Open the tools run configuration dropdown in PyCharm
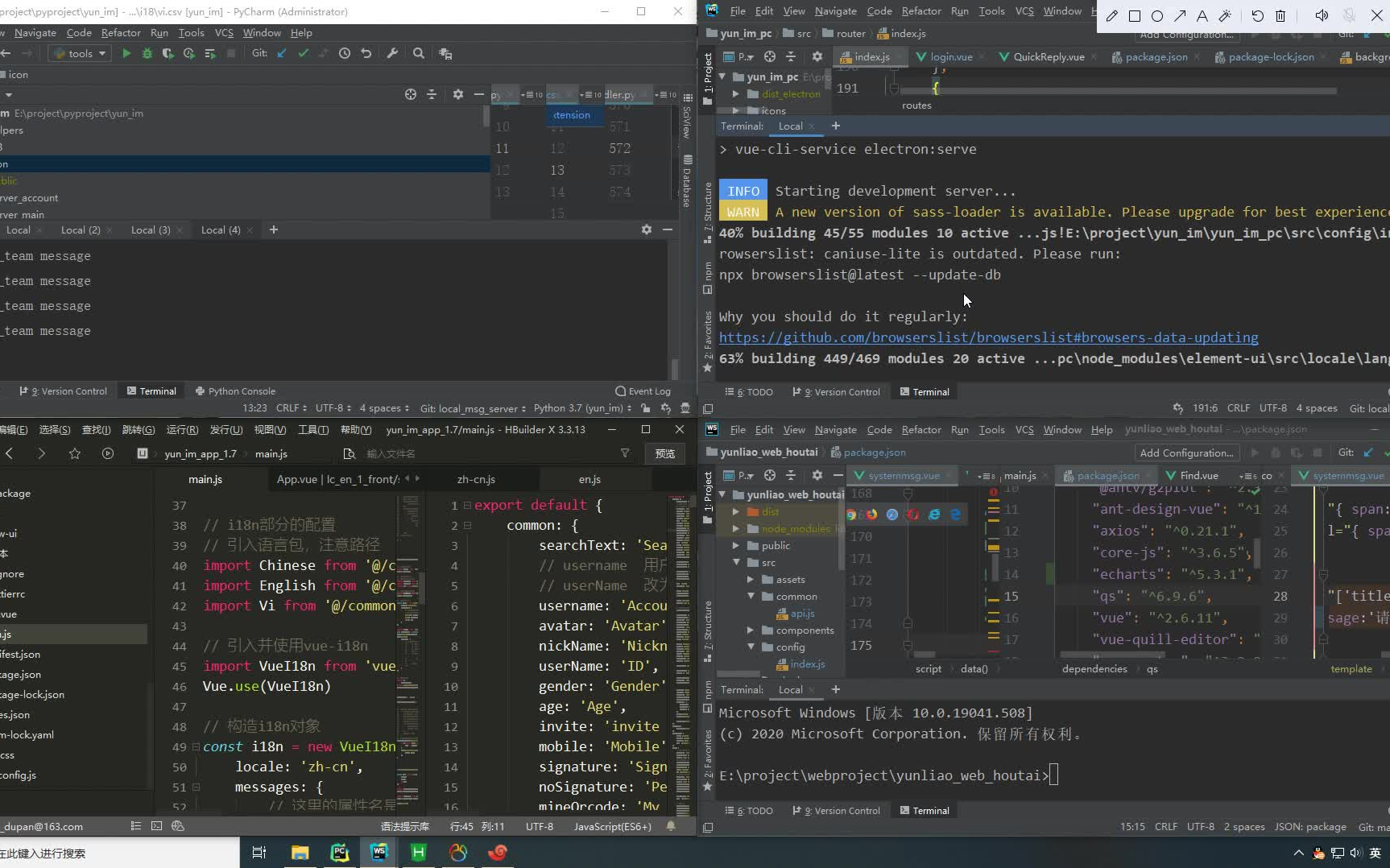 coord(79,53)
